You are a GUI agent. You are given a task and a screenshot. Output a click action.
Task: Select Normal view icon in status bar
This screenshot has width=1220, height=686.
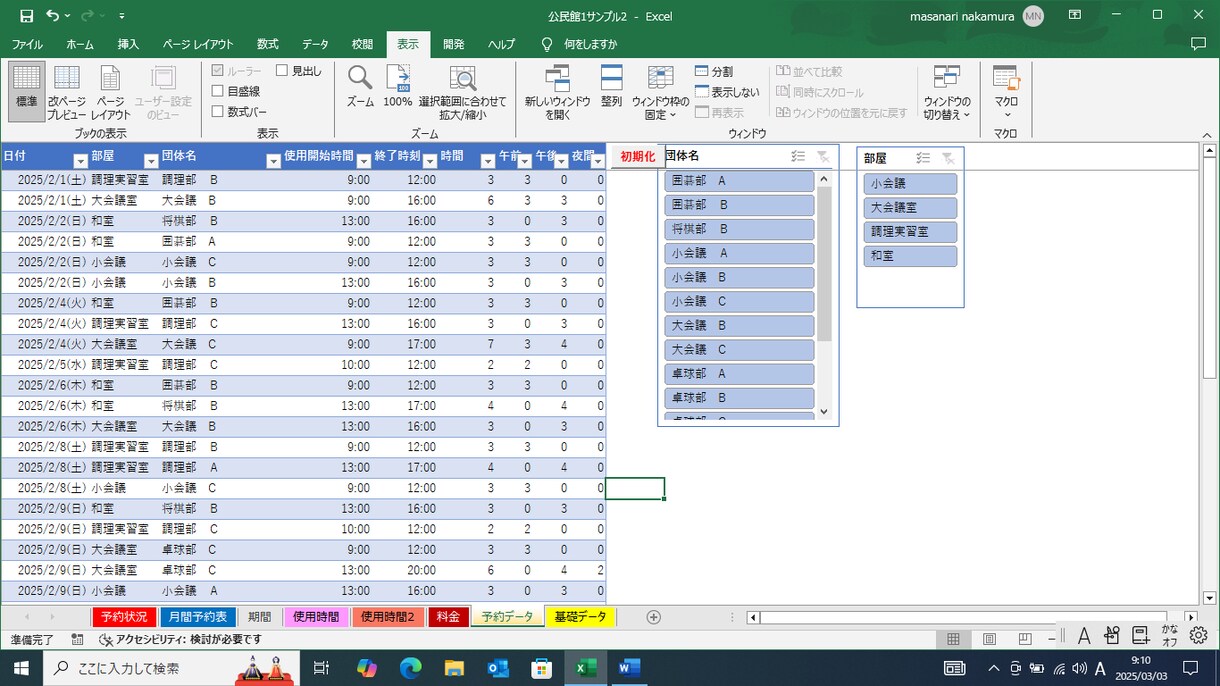click(x=953, y=639)
